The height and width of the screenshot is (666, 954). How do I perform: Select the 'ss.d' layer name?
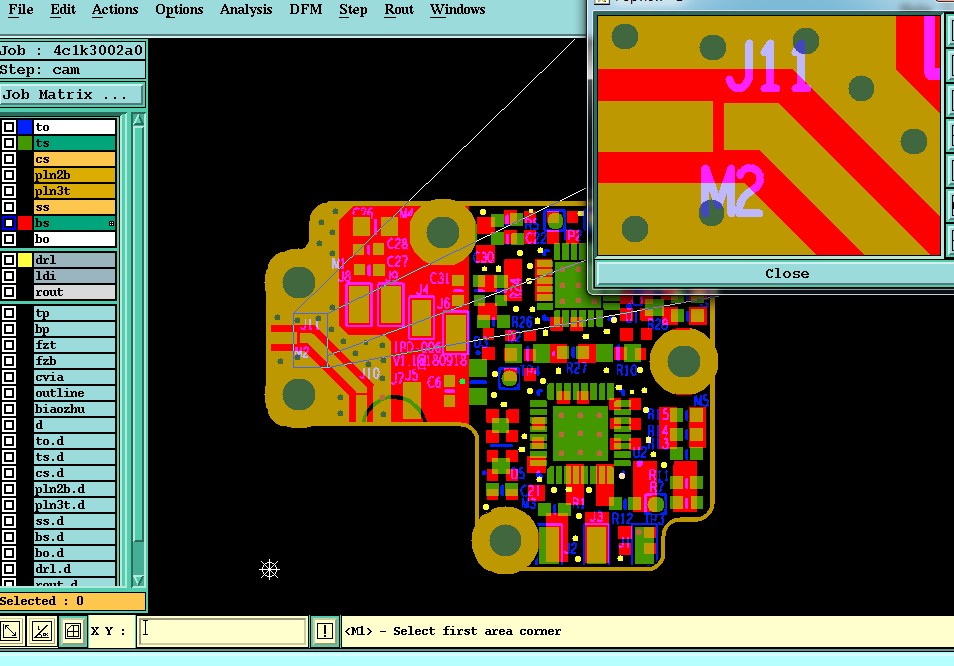[74, 521]
